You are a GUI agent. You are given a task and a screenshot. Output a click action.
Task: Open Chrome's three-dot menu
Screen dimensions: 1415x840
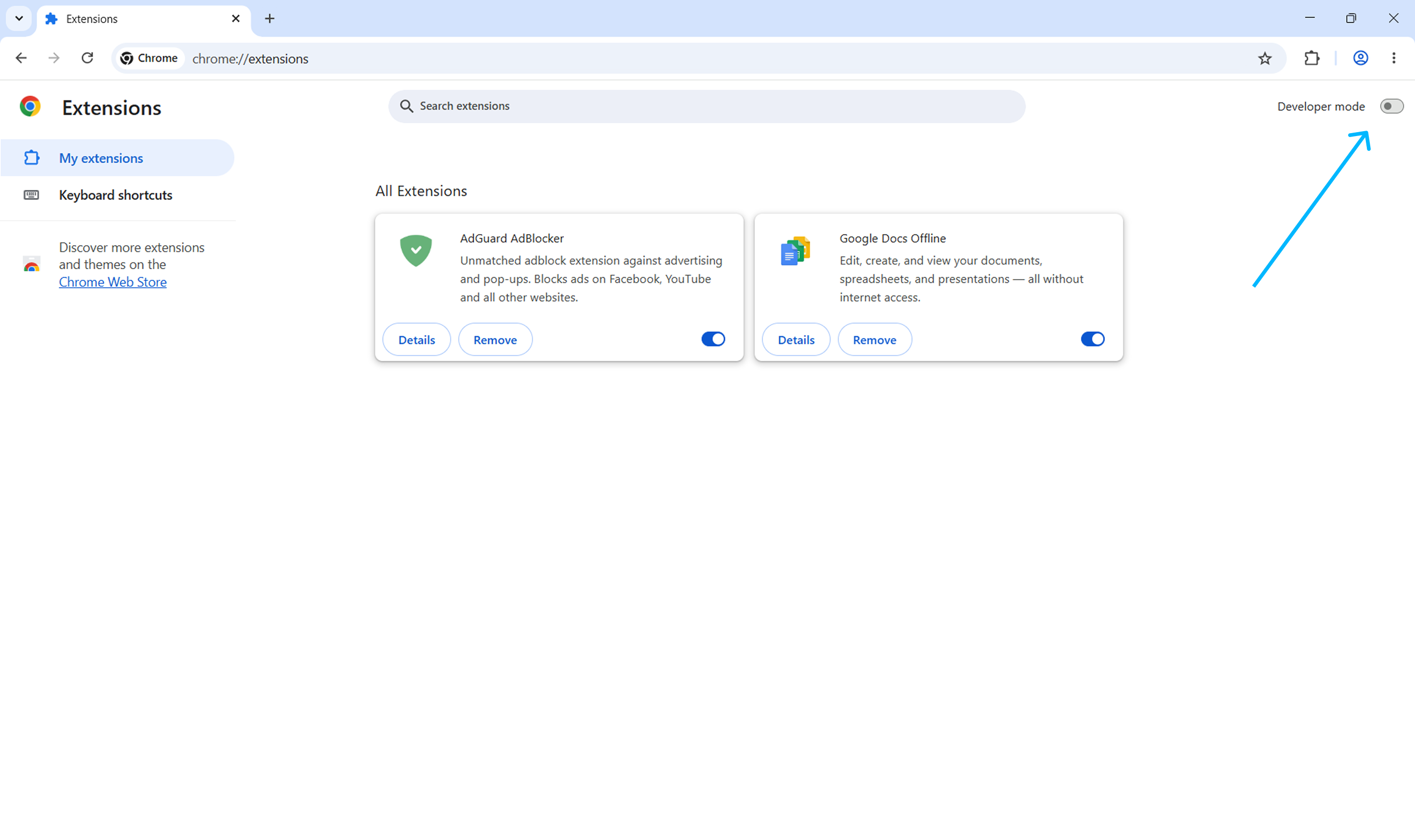point(1393,58)
